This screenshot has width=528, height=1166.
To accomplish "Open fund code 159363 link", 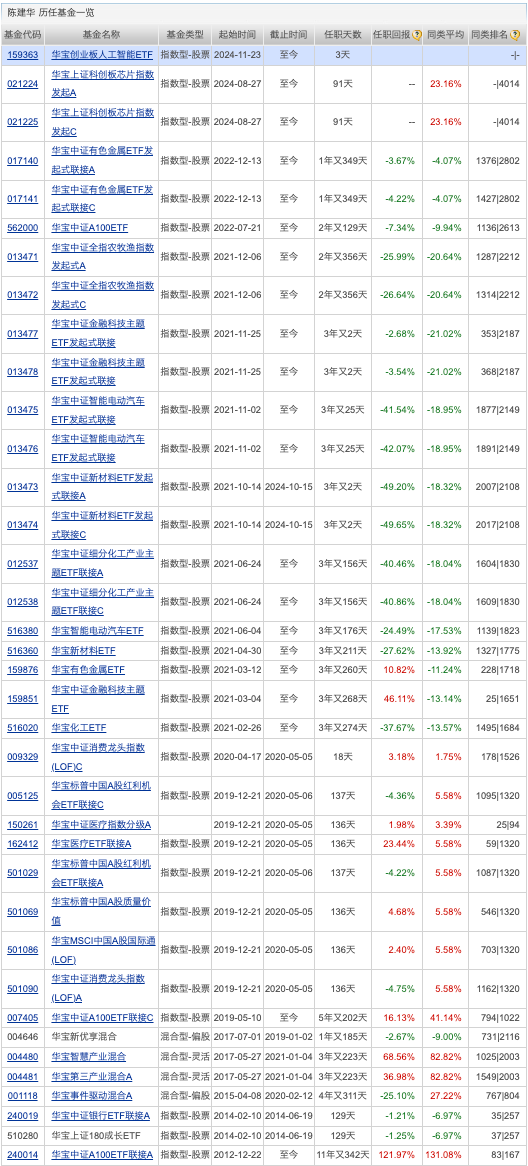I will point(24,55).
